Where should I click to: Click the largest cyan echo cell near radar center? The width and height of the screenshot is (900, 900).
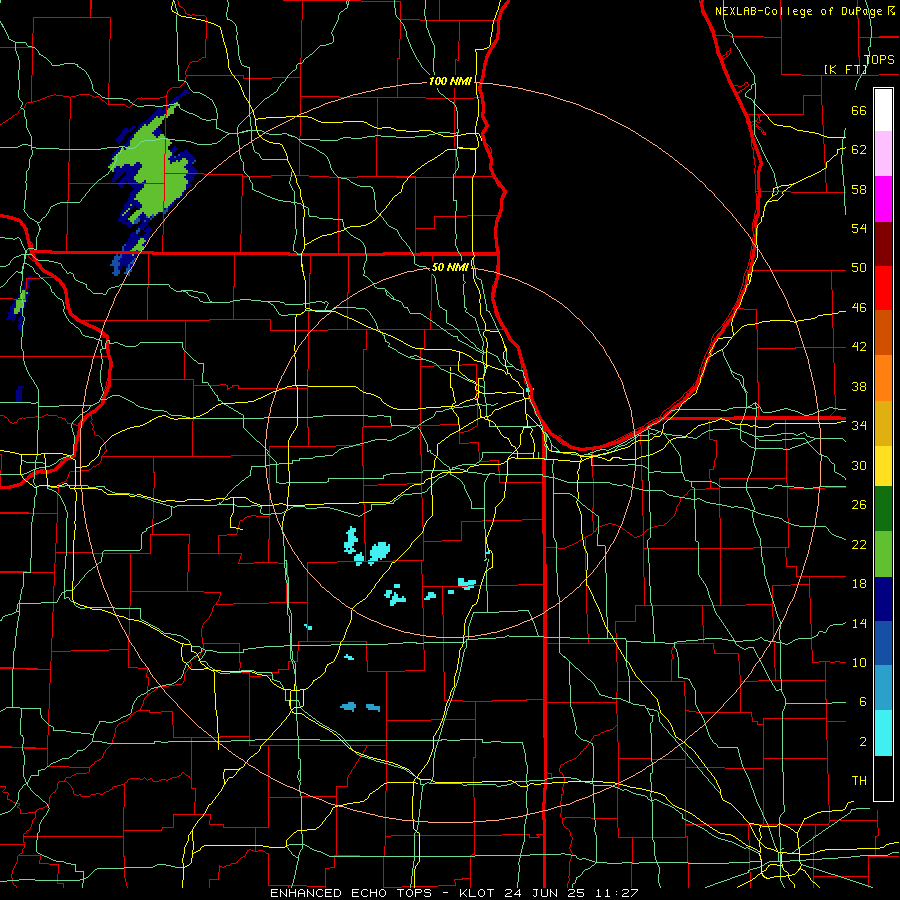(379, 551)
